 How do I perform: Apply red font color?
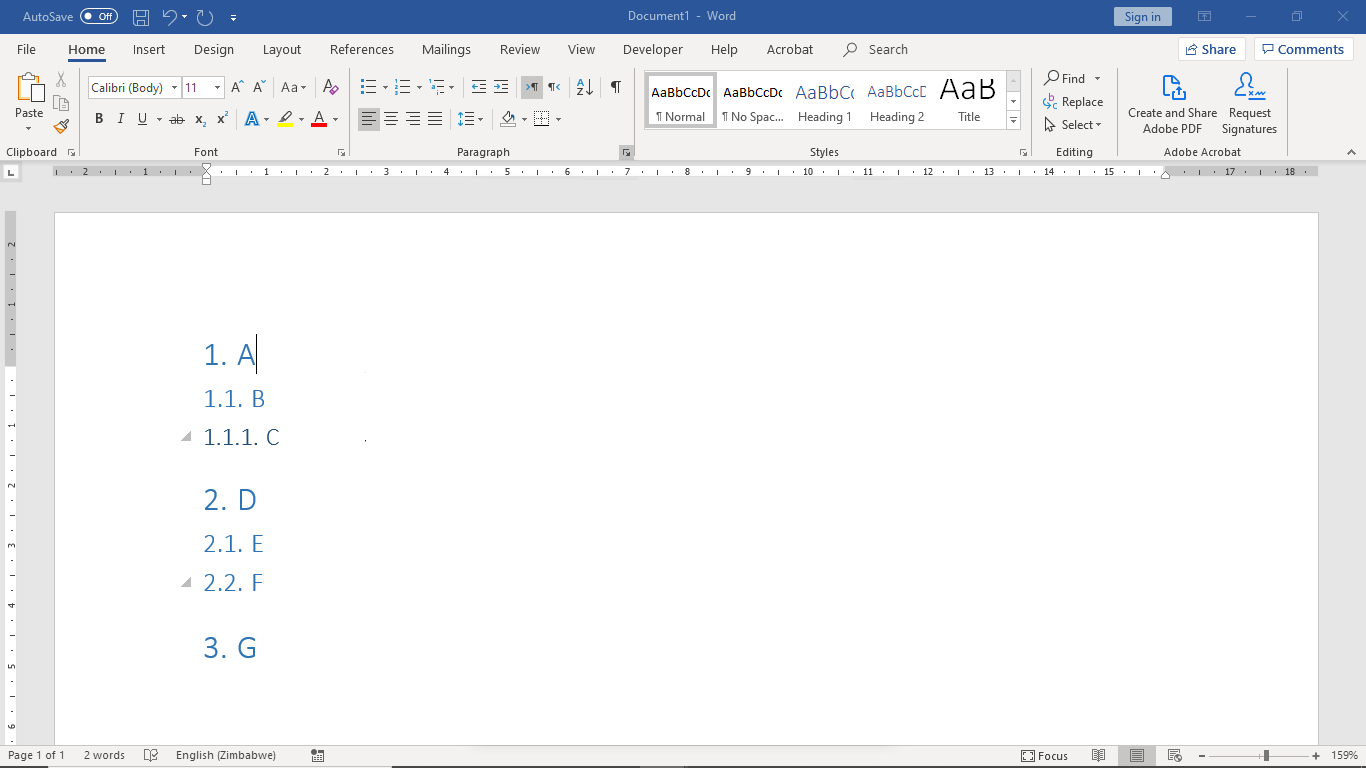(x=319, y=119)
